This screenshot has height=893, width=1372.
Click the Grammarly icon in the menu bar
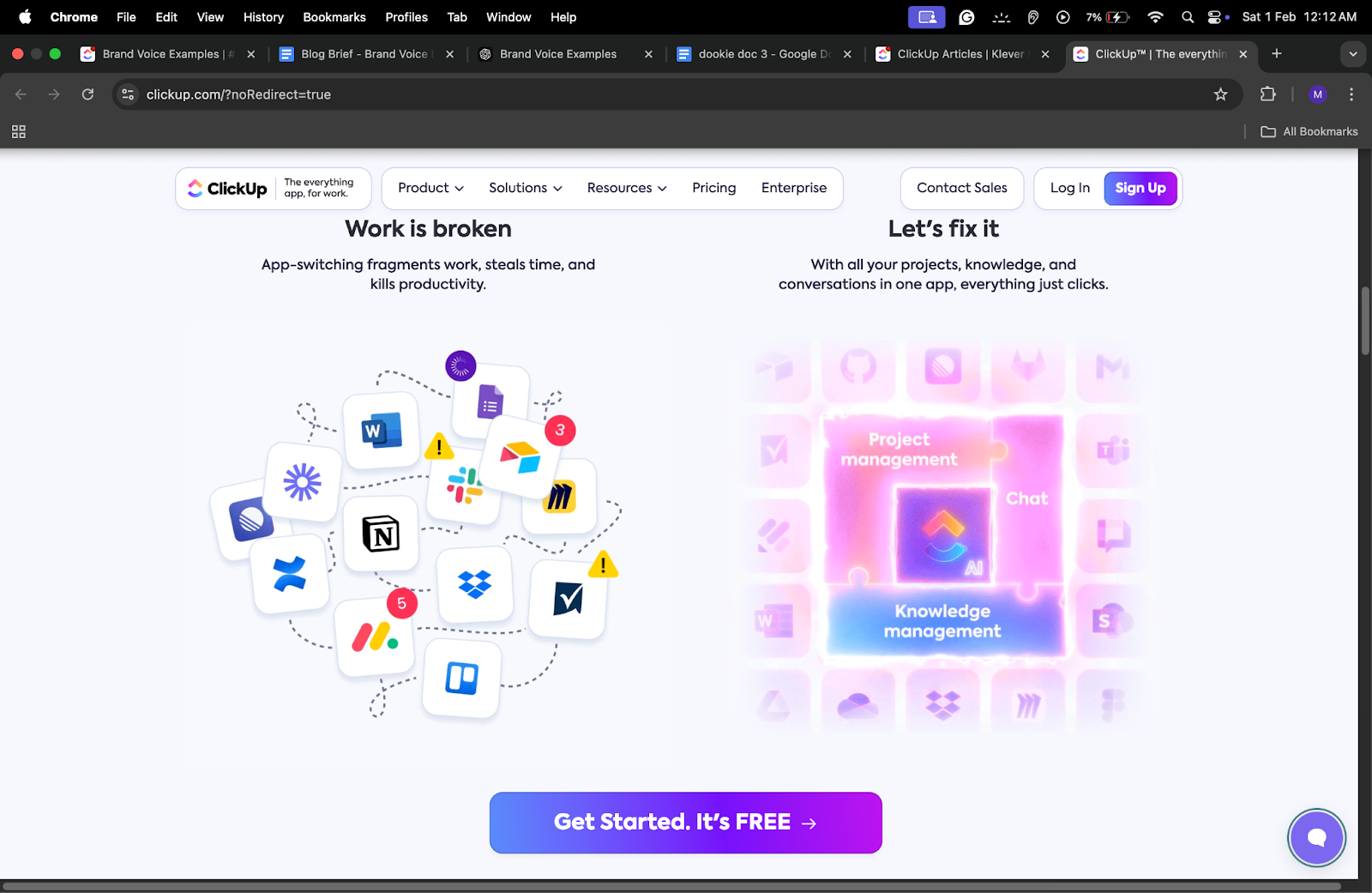[966, 17]
